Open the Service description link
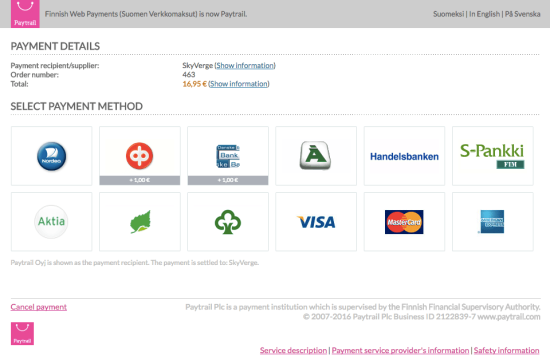550x360 pixels. (293, 350)
